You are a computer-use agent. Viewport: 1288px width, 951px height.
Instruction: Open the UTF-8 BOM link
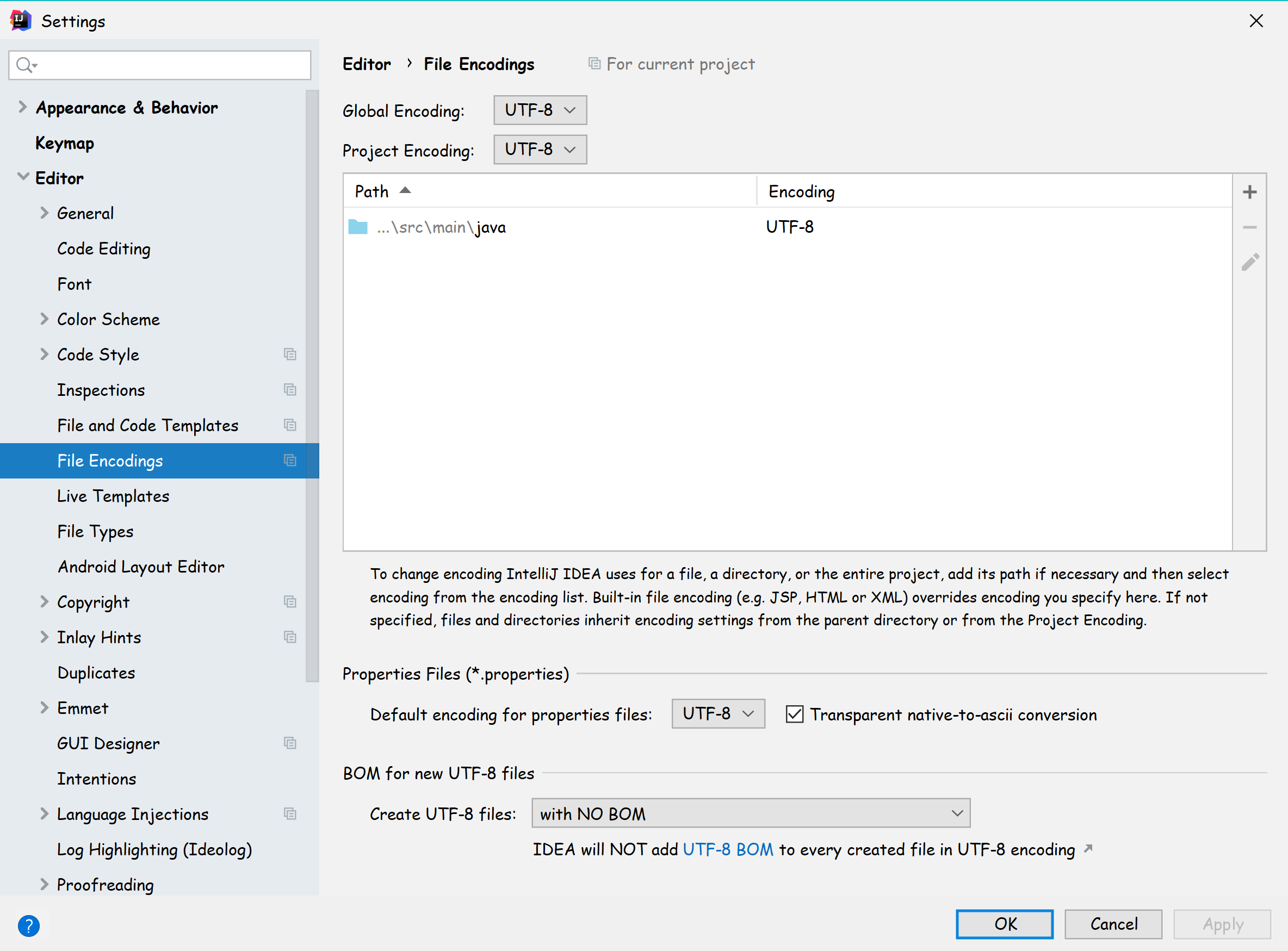(728, 849)
